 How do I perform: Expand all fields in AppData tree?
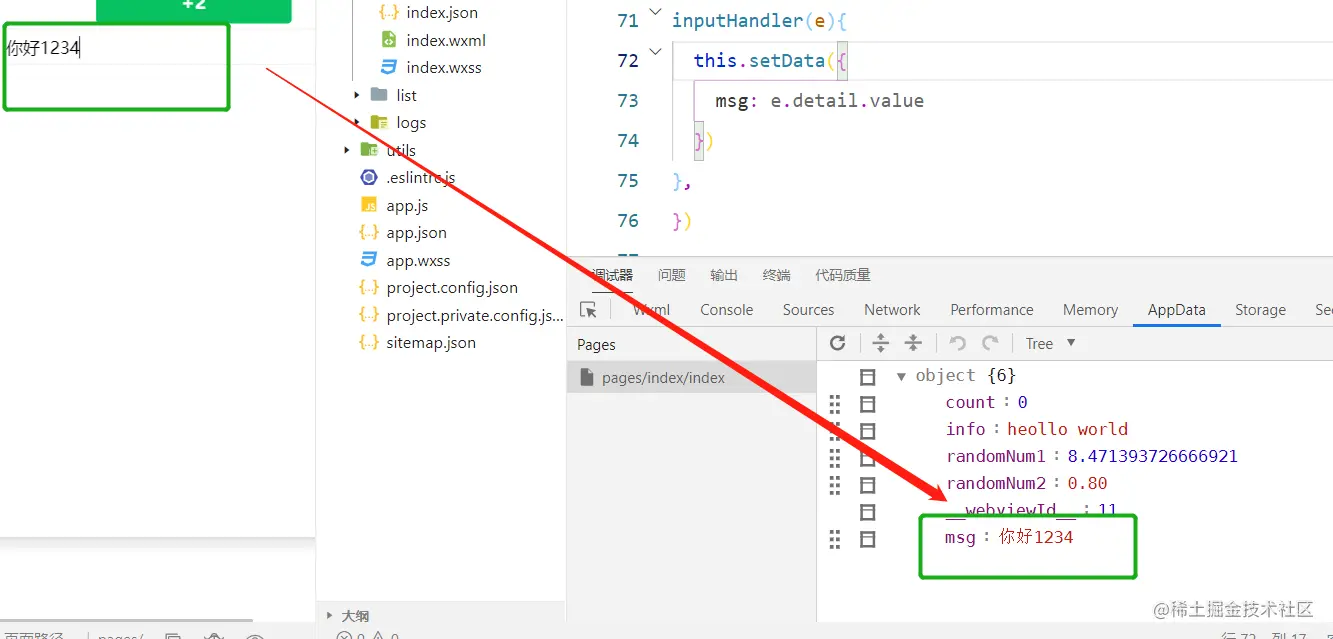pyautogui.click(x=881, y=343)
